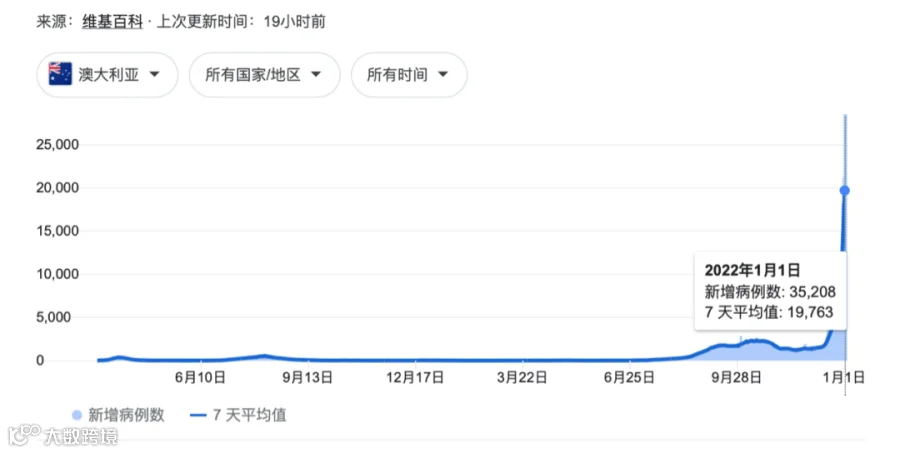This screenshot has width=900, height=453.
Task: Open the 所有时间 time range dropdown
Action: coord(409,75)
